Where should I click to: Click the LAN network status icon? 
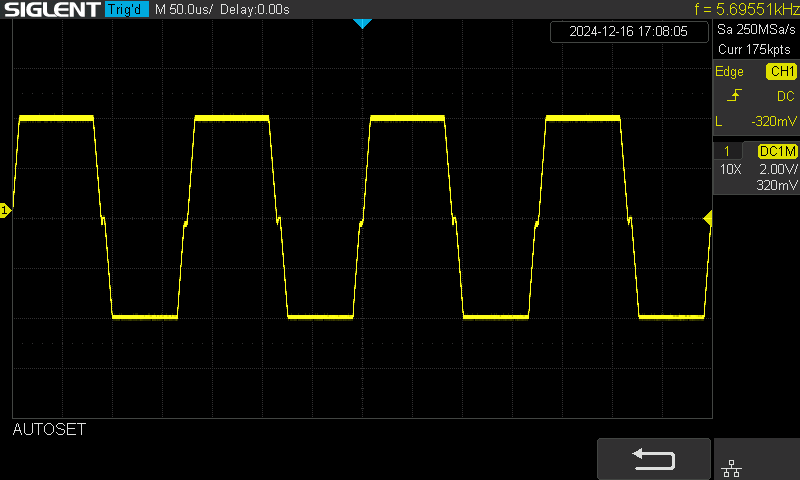pyautogui.click(x=731, y=465)
